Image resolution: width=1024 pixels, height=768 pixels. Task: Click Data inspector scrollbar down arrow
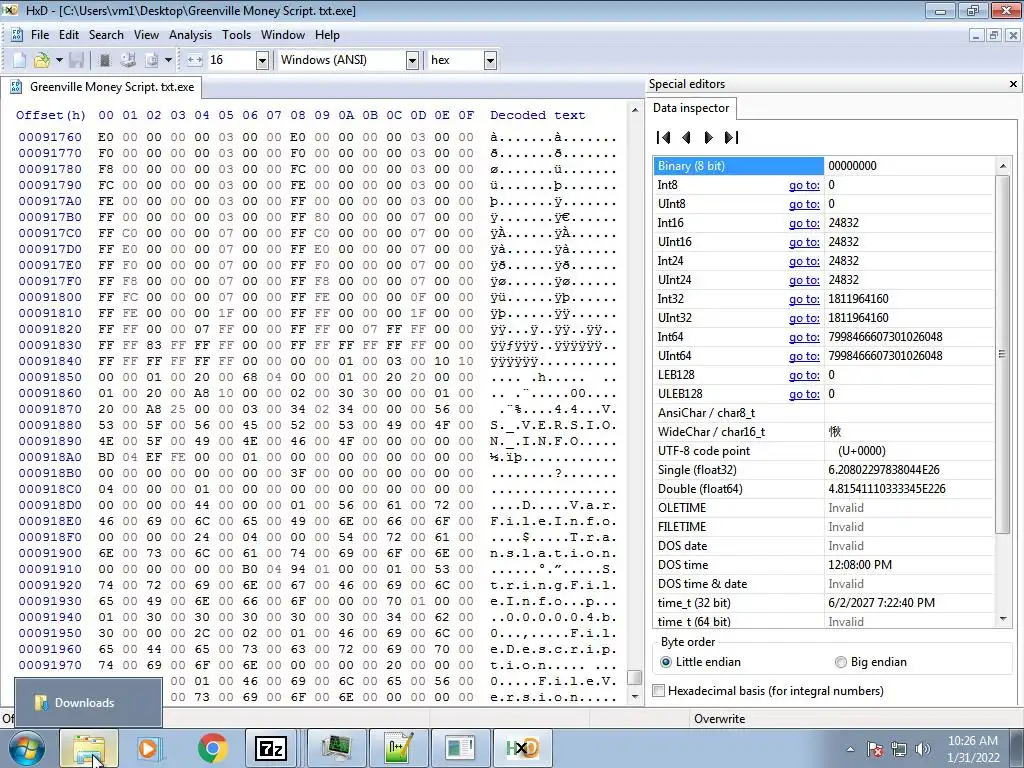coord(1003,619)
